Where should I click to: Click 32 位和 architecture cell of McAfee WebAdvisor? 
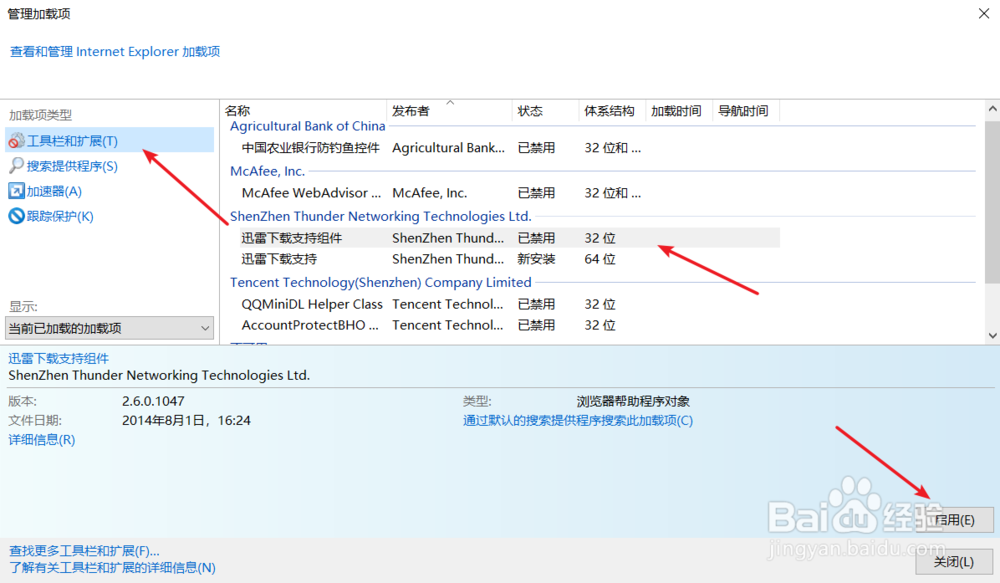[x=612, y=193]
